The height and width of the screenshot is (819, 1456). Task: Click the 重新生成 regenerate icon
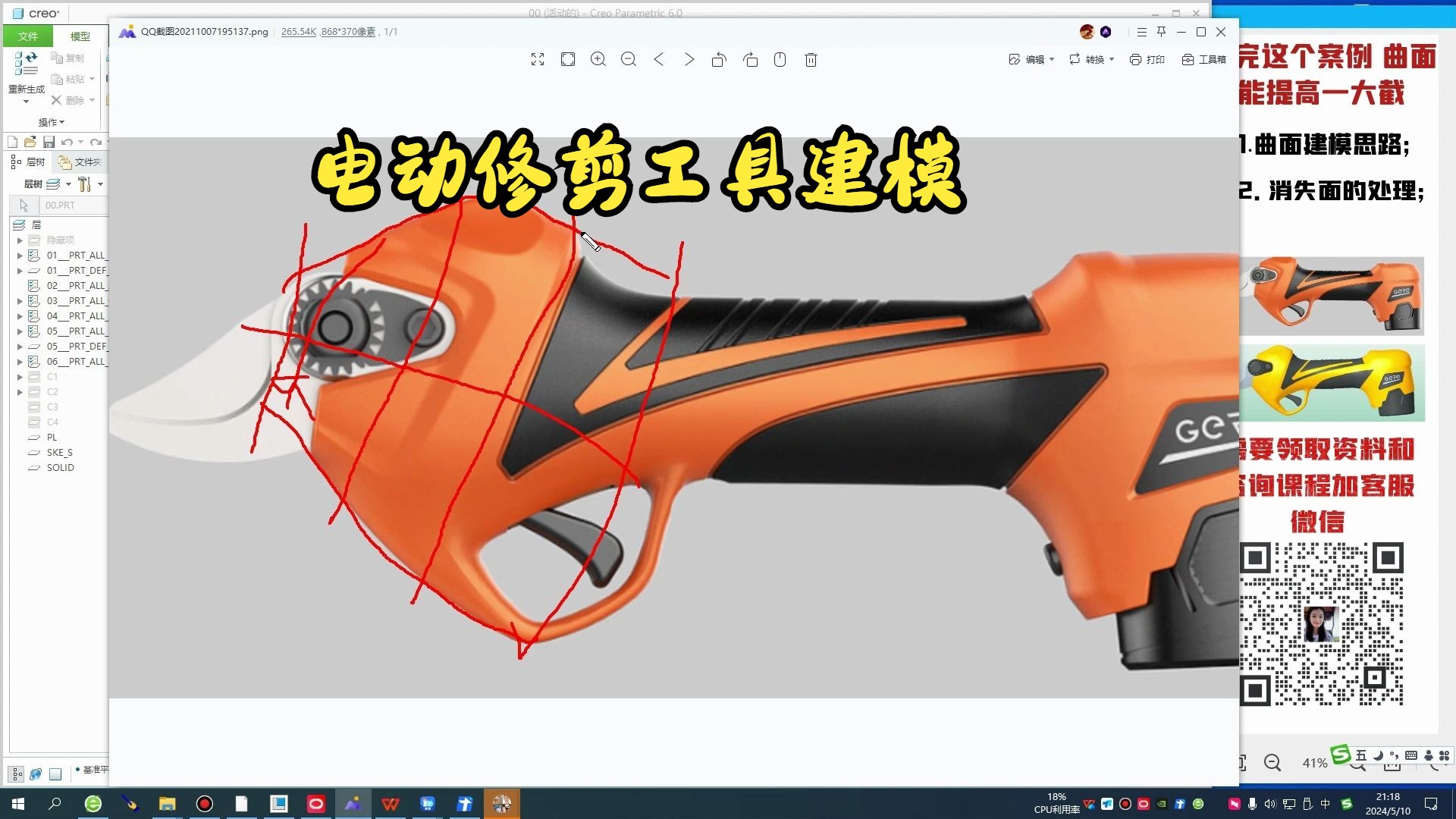(26, 64)
